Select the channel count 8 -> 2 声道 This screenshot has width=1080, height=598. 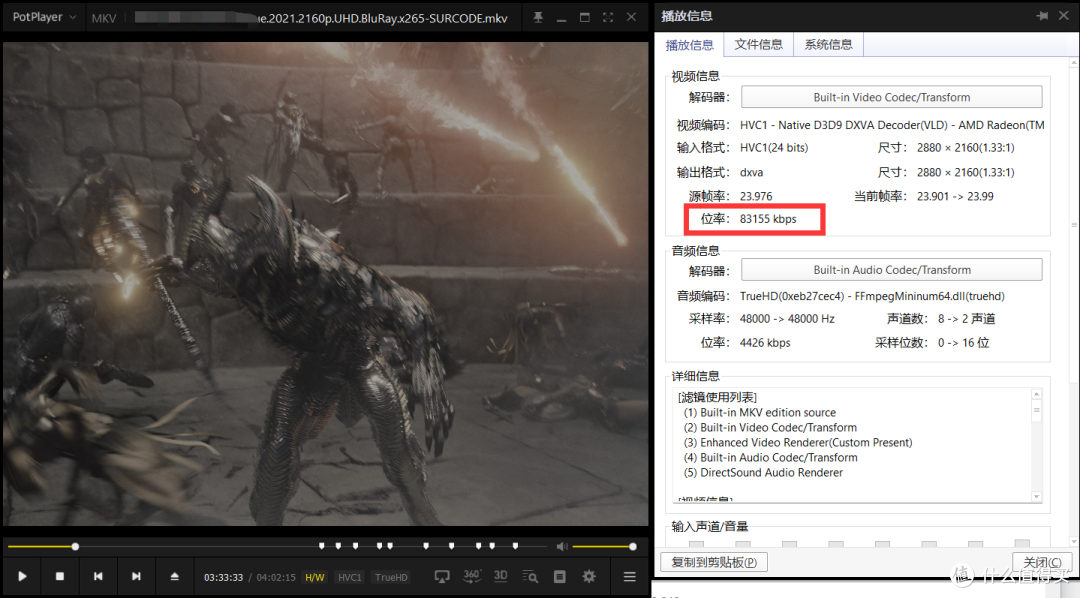[966, 319]
